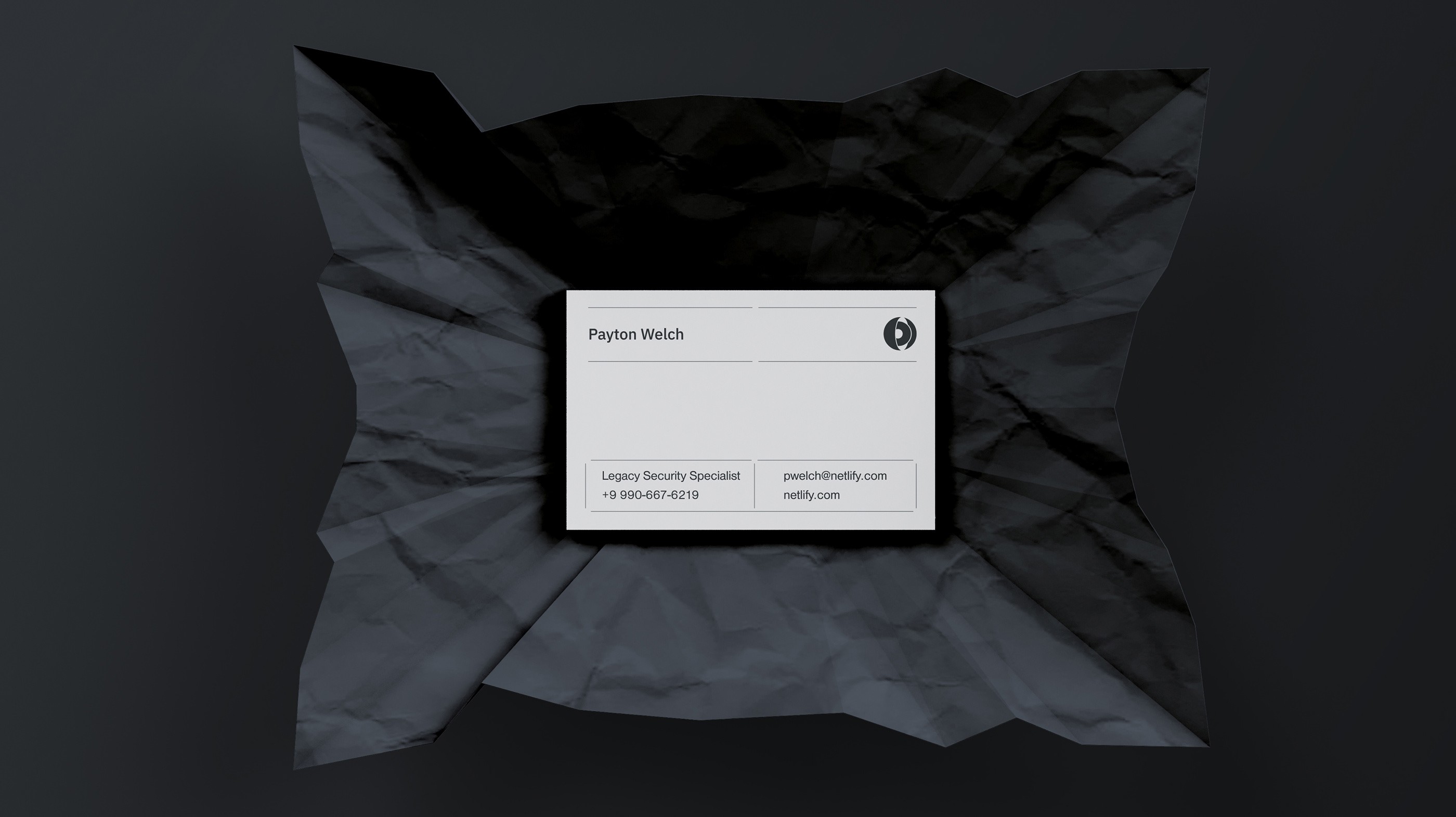Open the netlify.com website link
The height and width of the screenshot is (817, 1456).
click(x=811, y=495)
